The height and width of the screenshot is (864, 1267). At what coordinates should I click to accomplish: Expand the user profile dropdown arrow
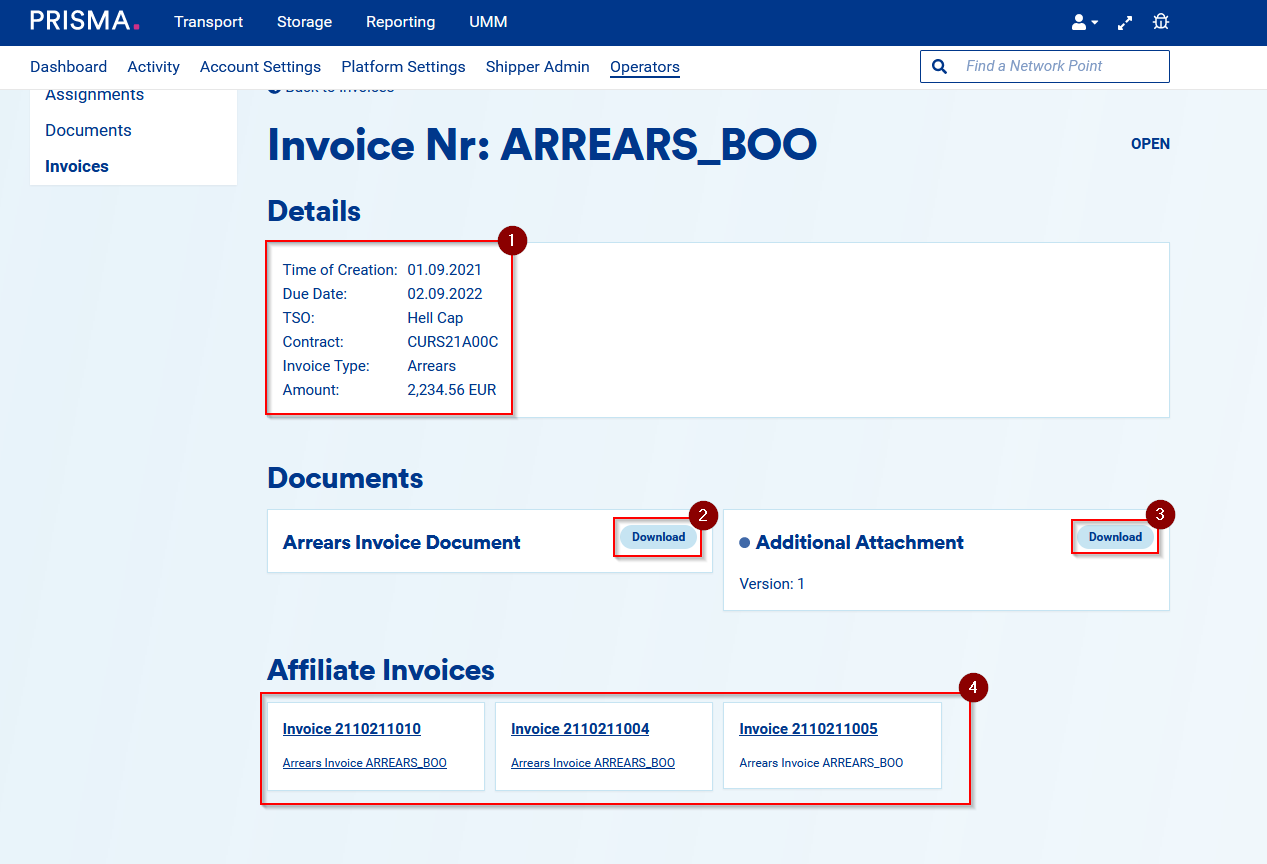tap(1095, 23)
